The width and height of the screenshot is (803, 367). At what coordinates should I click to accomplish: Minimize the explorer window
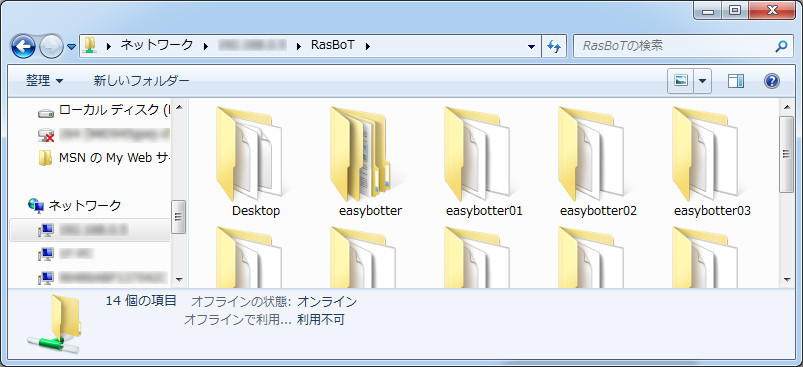(x=708, y=10)
